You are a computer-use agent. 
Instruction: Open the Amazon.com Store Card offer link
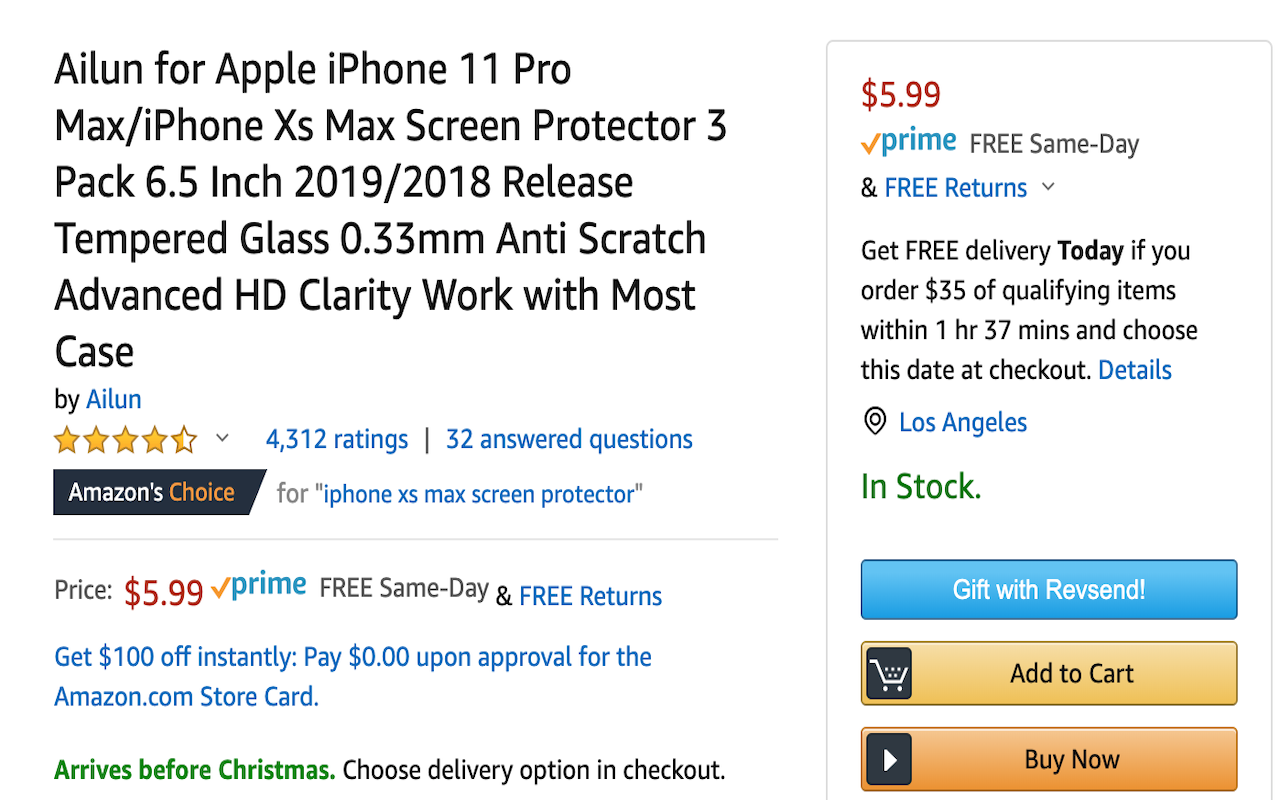[x=352, y=676]
